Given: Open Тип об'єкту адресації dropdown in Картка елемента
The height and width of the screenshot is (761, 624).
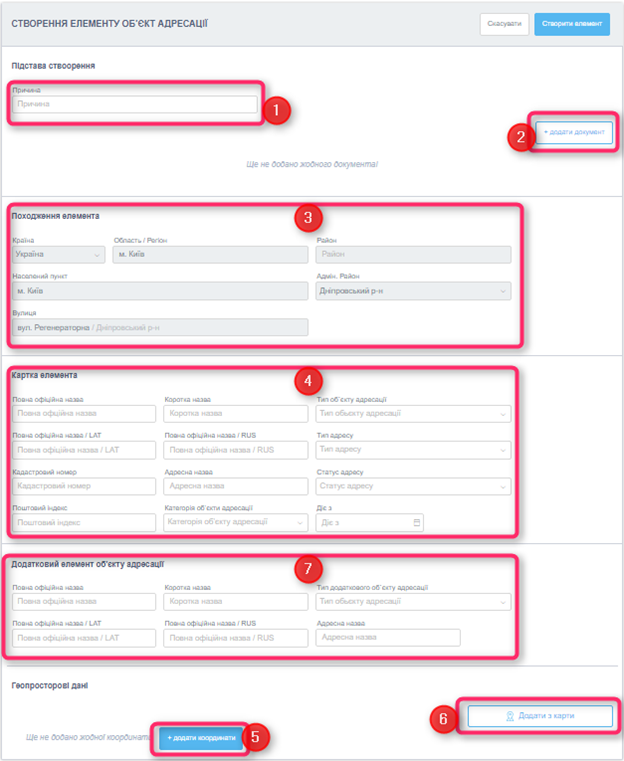Looking at the screenshot, I should point(412,414).
